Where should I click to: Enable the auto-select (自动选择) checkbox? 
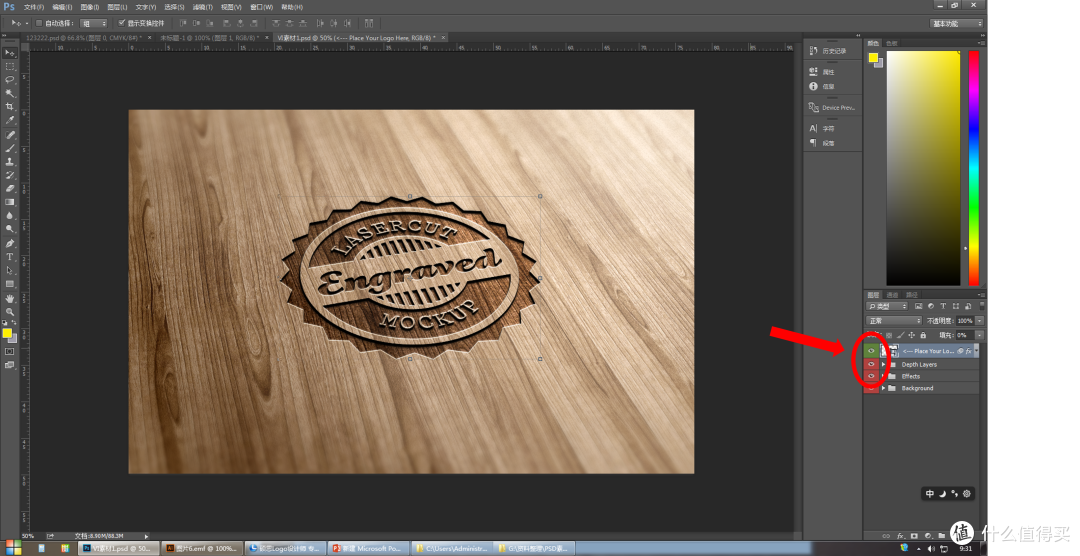39,23
